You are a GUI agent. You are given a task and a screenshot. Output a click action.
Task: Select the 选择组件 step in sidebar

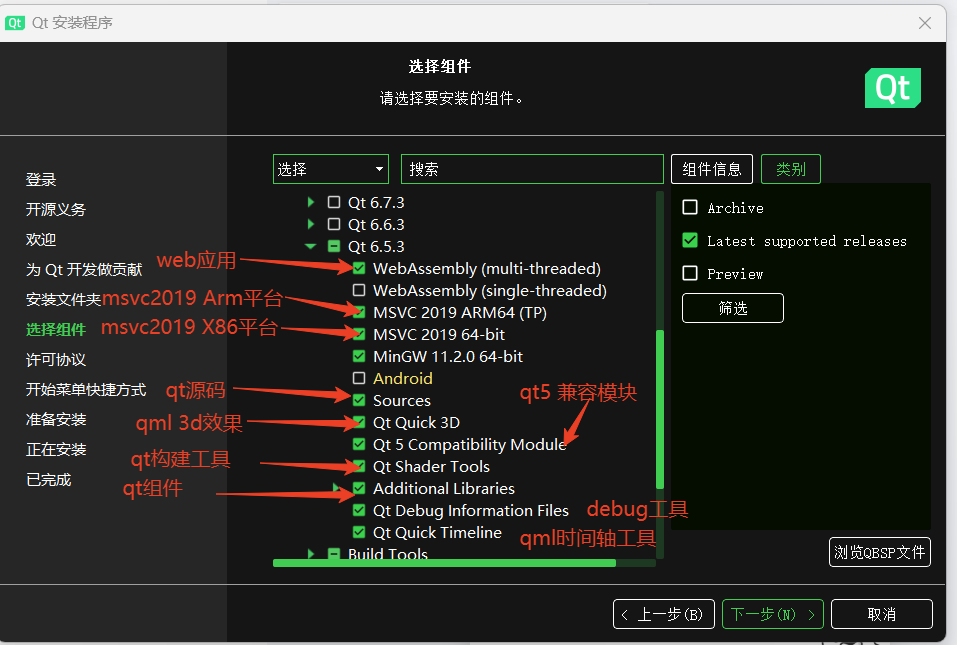pos(56,330)
